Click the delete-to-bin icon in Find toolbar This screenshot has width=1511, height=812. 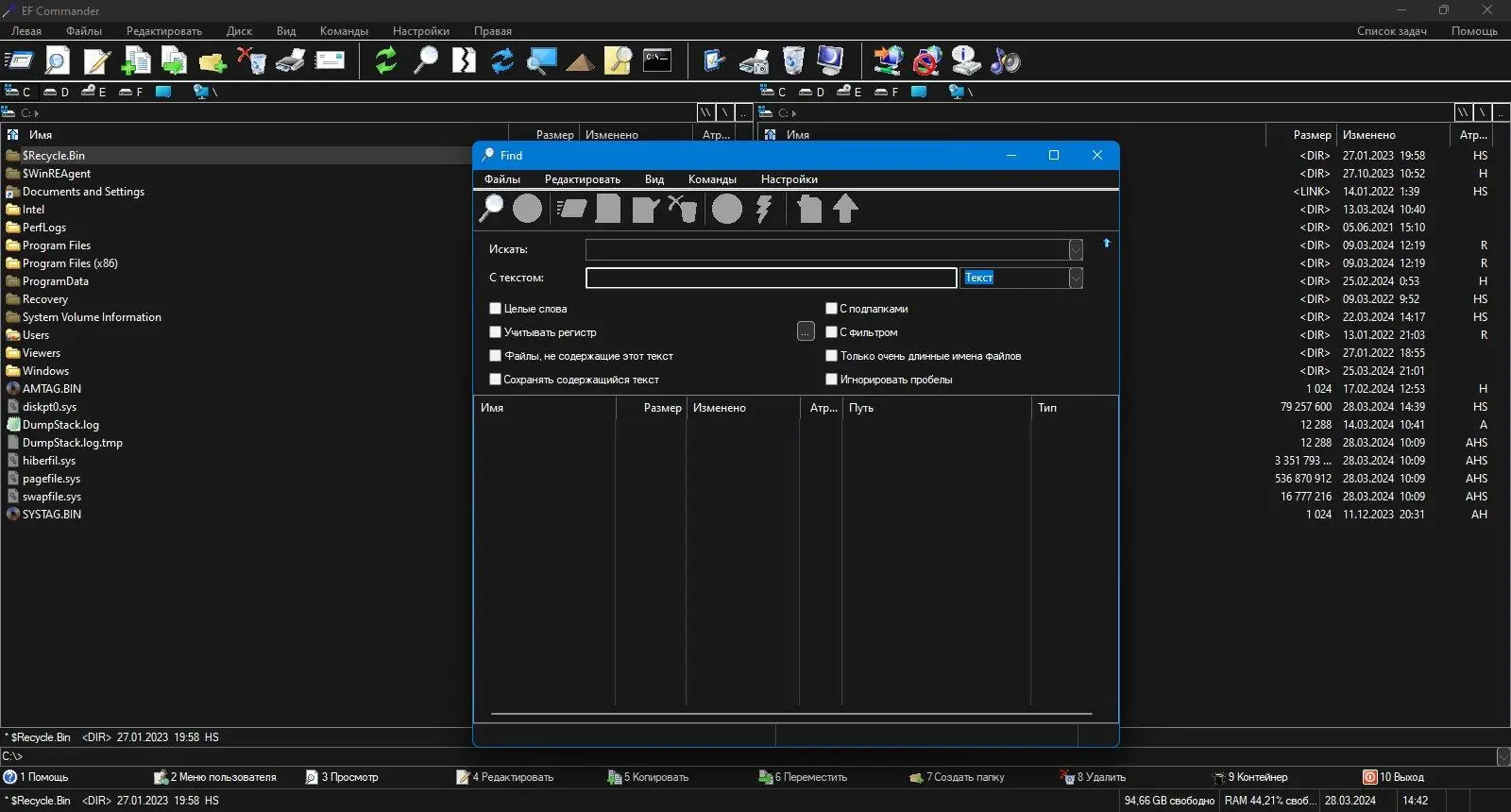[x=683, y=209]
